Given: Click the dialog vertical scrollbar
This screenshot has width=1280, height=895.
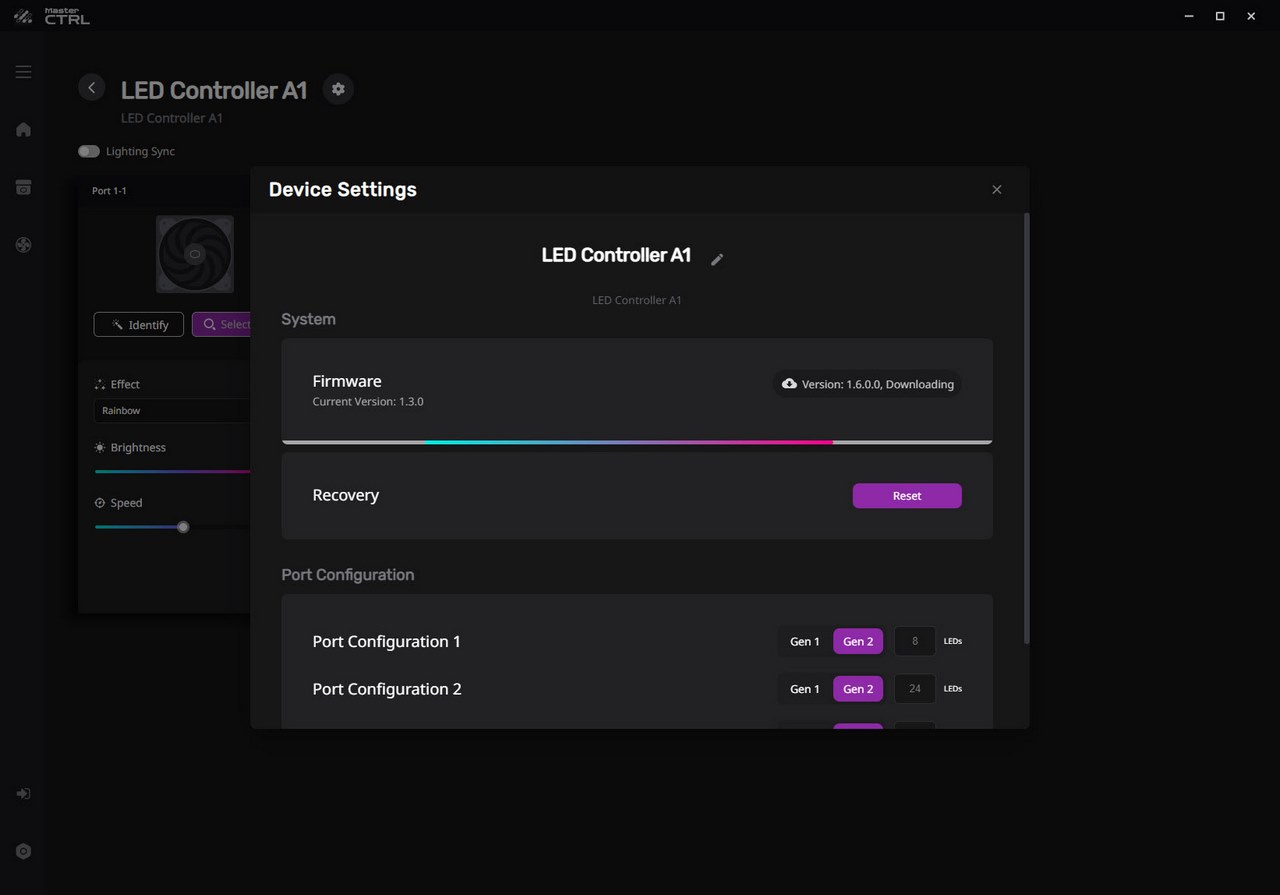Looking at the screenshot, I should tap(1026, 428).
